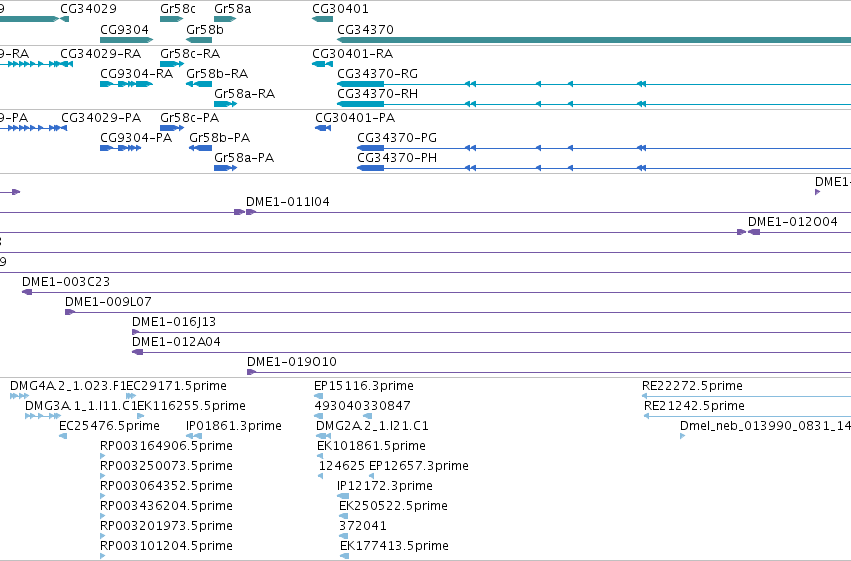Click BAC clone DME1-011I04
Image resolution: width=851 pixels, height=561 pixels.
(288, 202)
